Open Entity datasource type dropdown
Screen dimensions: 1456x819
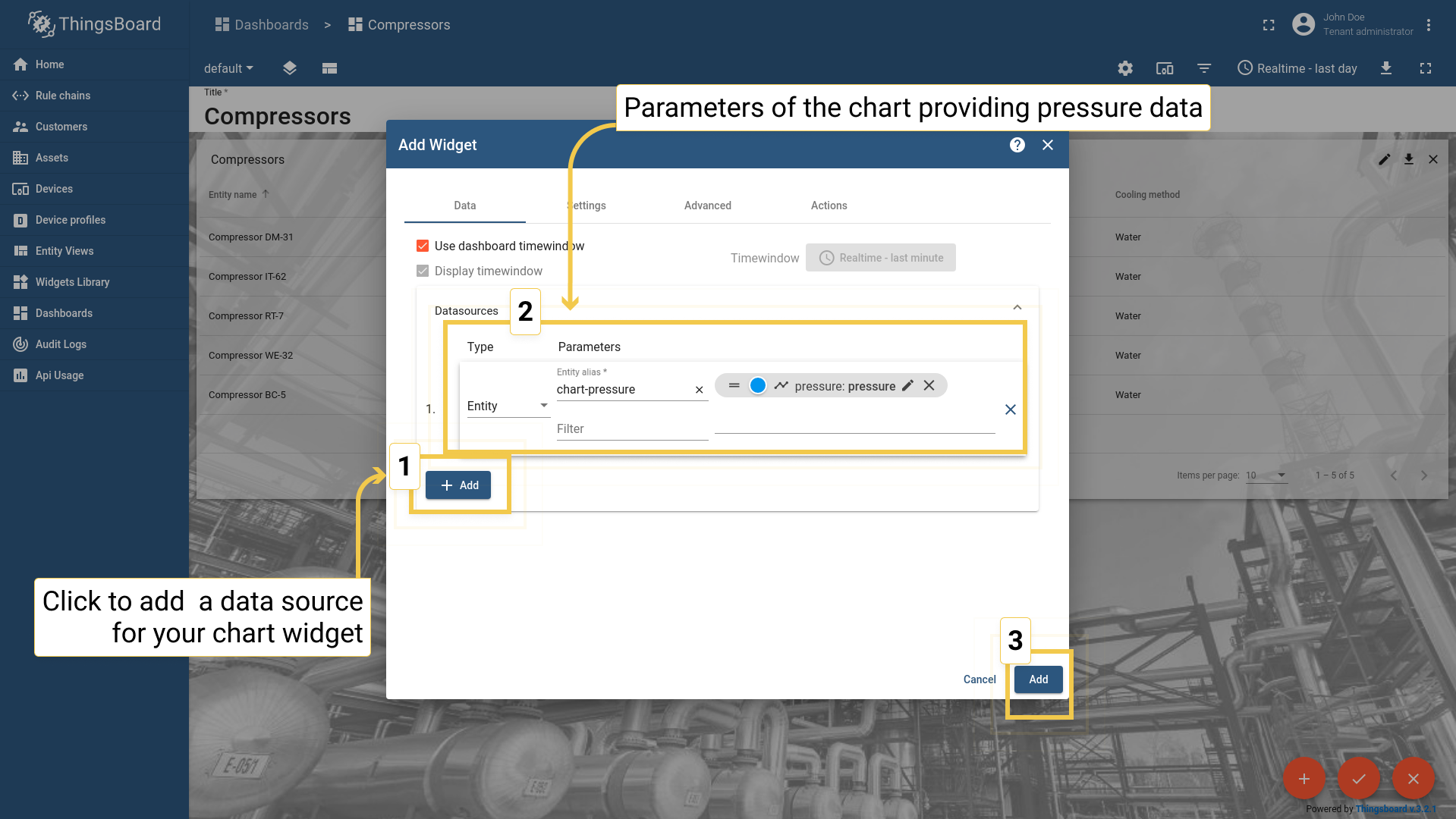(x=508, y=406)
